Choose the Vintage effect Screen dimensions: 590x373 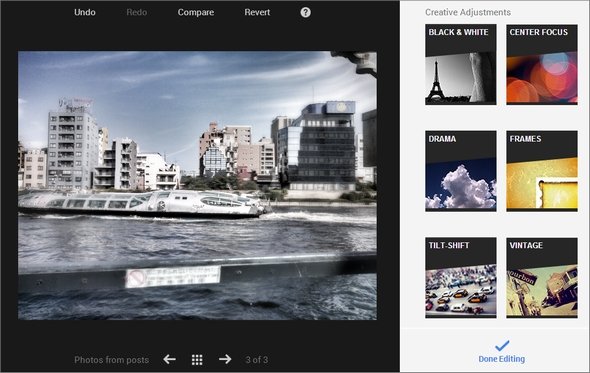tap(542, 278)
